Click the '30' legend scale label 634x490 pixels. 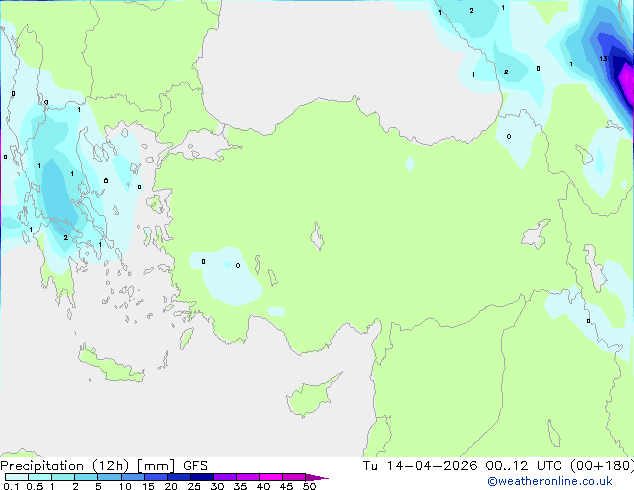pyautogui.click(x=217, y=486)
